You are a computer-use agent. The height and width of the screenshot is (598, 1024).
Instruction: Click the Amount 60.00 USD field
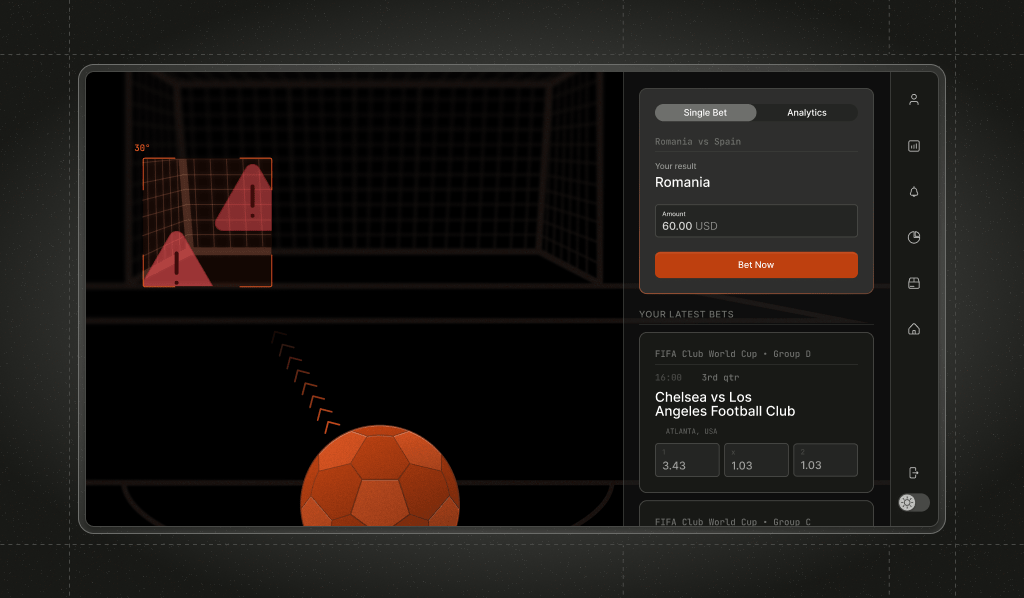pos(755,221)
